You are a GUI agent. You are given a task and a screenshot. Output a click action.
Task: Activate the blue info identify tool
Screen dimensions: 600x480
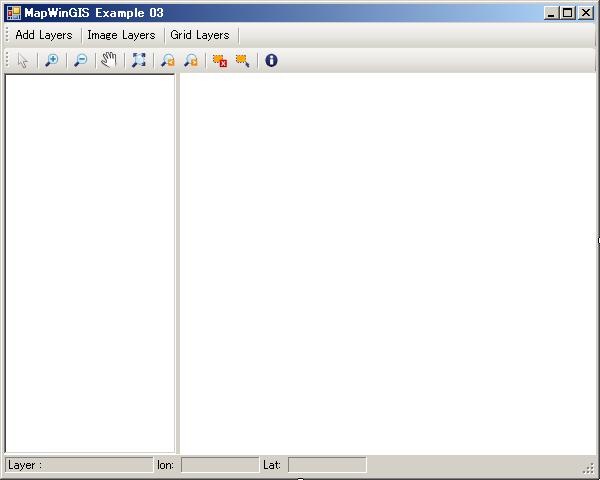(x=271, y=60)
